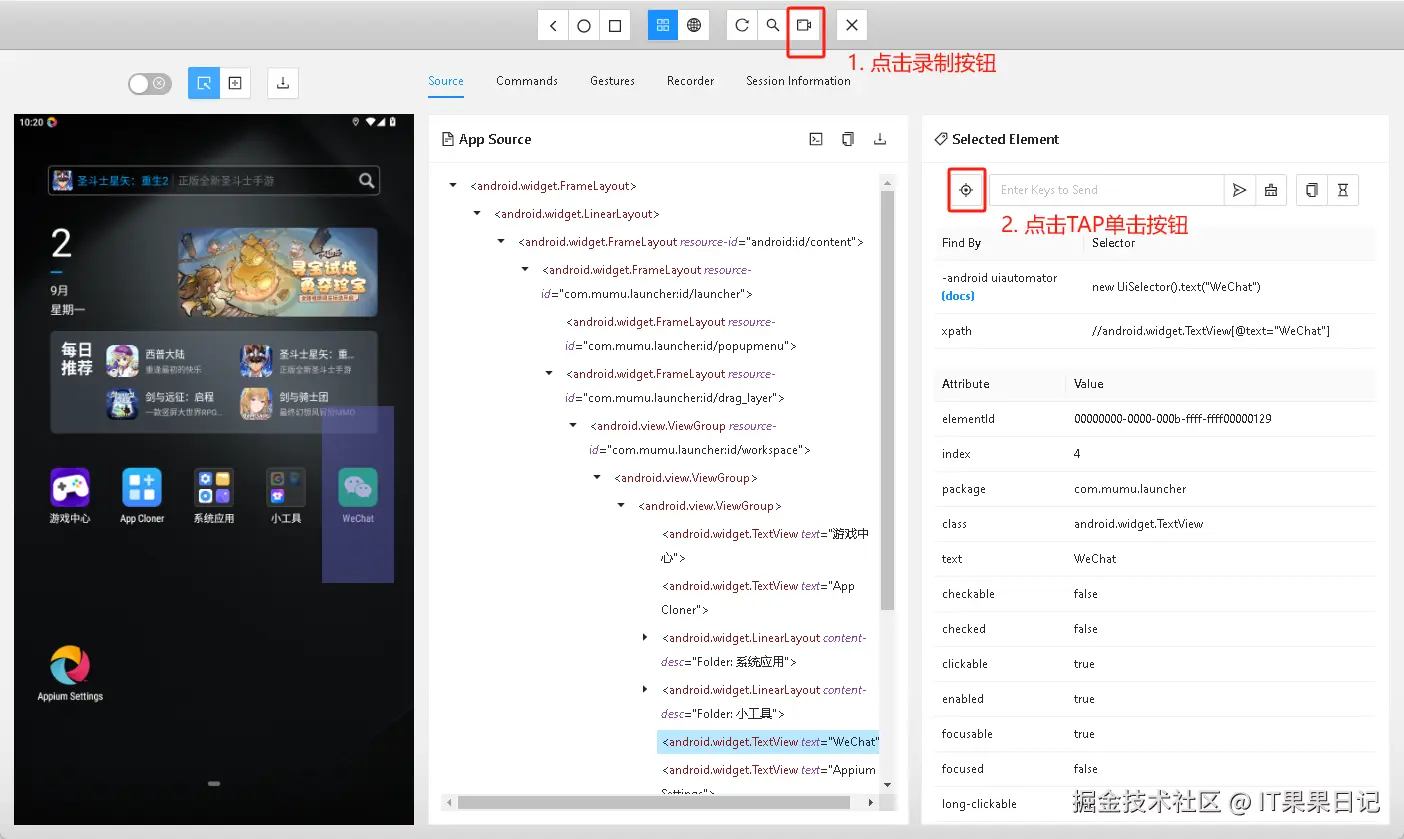Image resolution: width=1404 pixels, height=839 pixels.
Task: Click the Home circle button
Action: coord(584,25)
